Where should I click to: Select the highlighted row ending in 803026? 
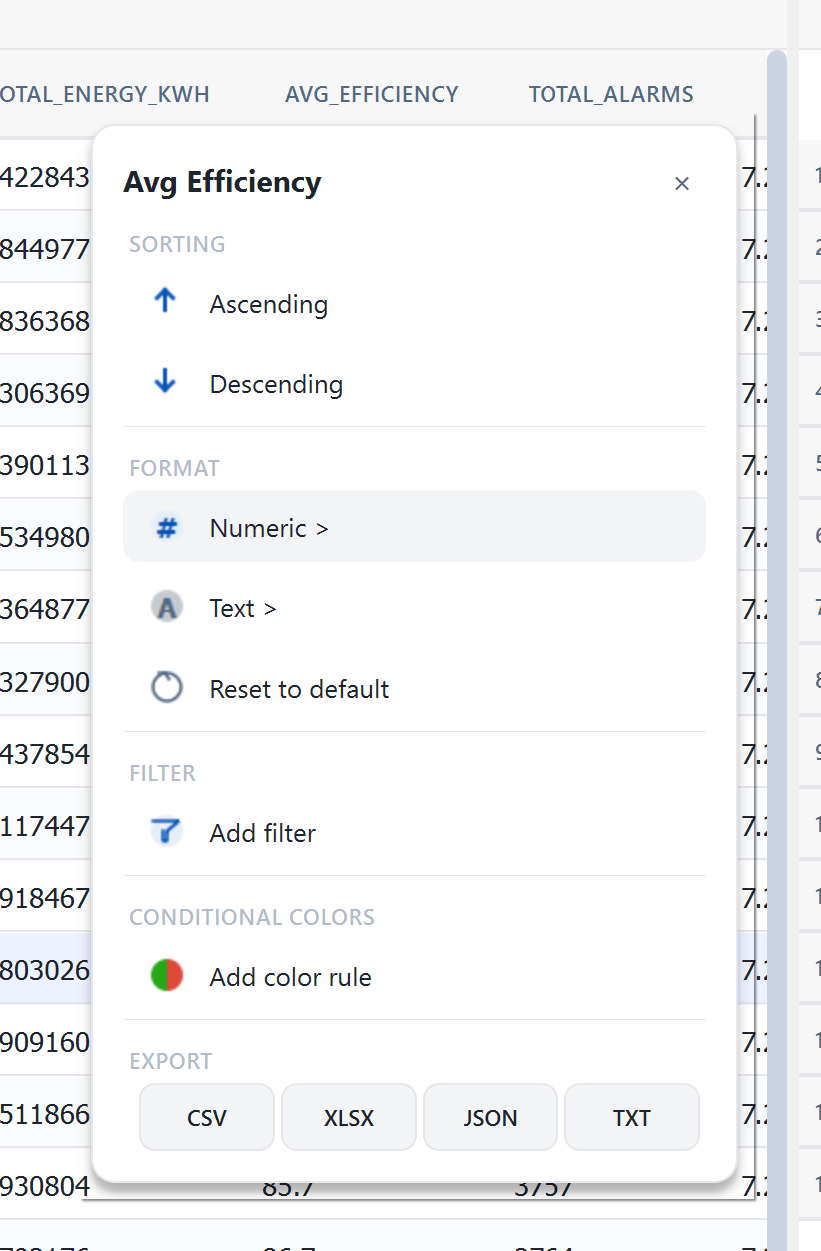pyautogui.click(x=45, y=969)
